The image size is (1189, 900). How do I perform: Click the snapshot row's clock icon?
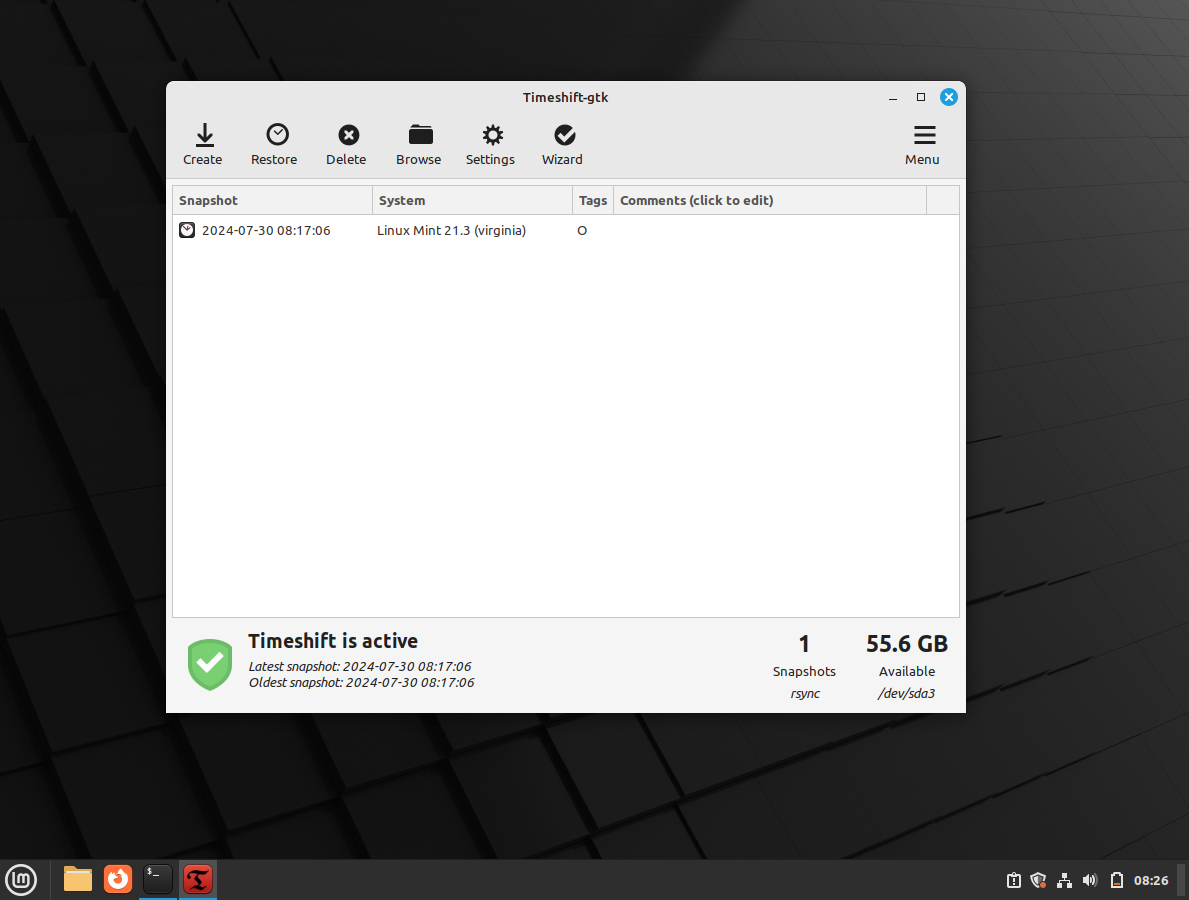tap(187, 230)
